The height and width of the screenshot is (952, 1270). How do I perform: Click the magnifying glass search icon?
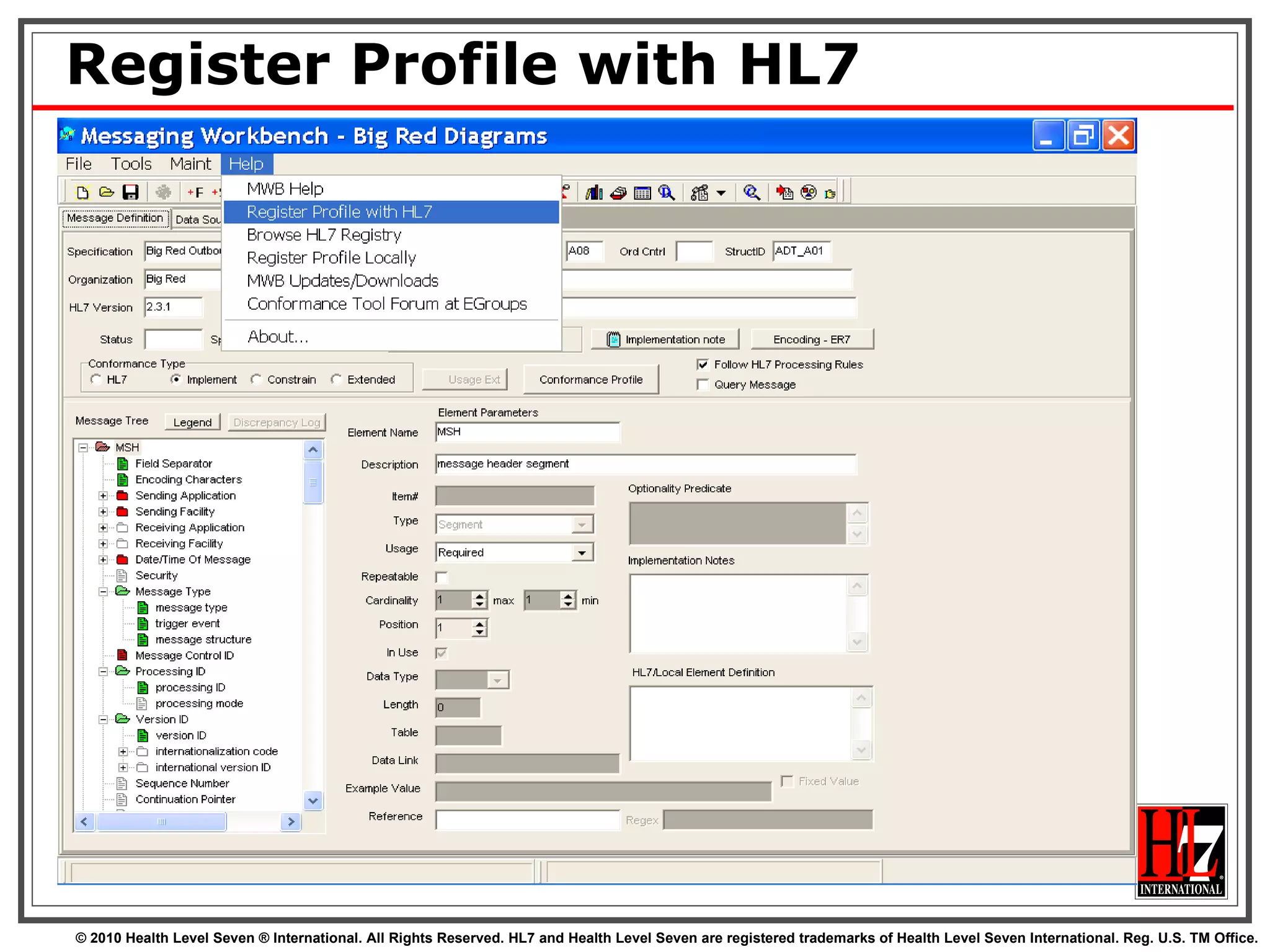tap(752, 193)
